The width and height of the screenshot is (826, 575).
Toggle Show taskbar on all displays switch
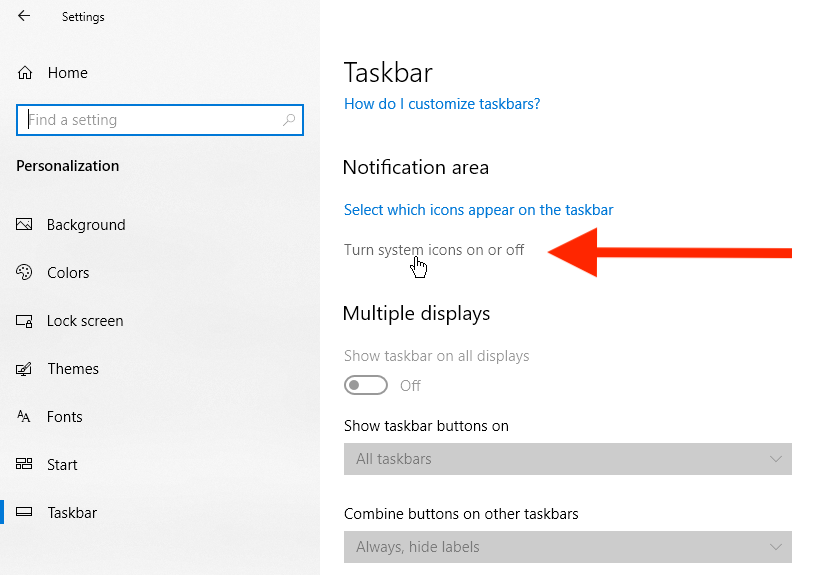366,385
